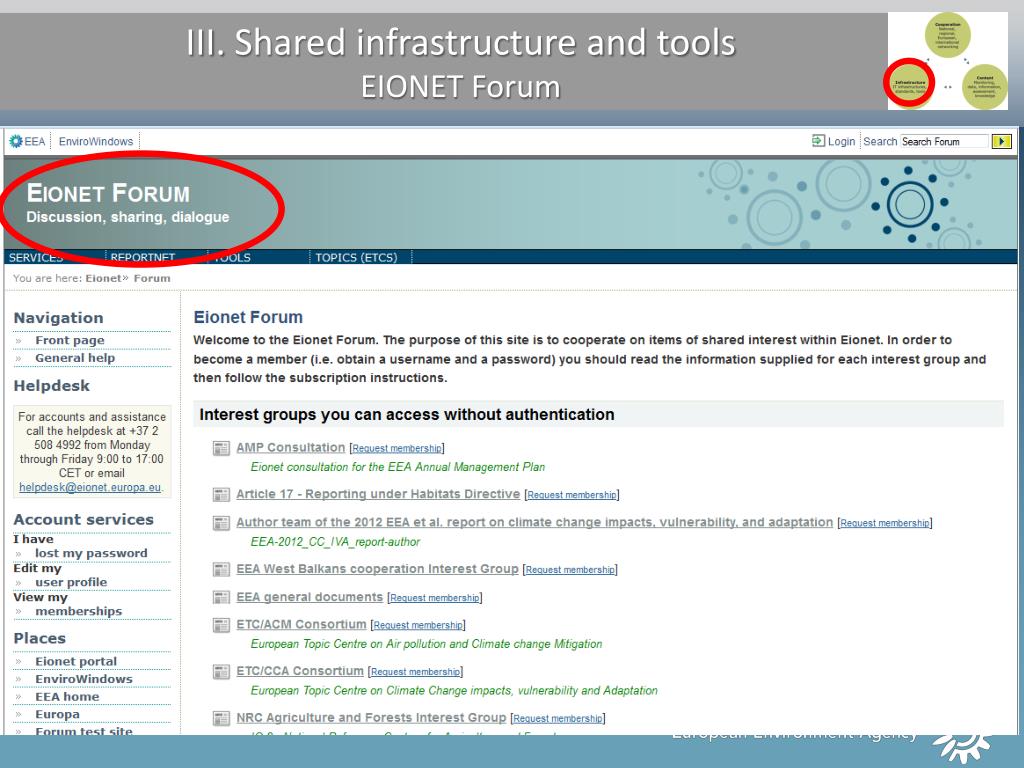Click the helpdesk@eionet.europa.eu email link
This screenshot has width=1024, height=768.
coord(90,487)
